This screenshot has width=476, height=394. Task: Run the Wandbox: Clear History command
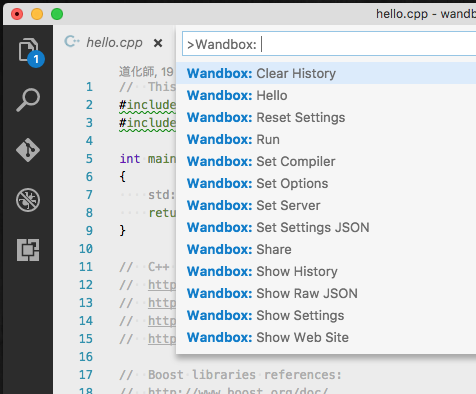pyautogui.click(x=326, y=73)
